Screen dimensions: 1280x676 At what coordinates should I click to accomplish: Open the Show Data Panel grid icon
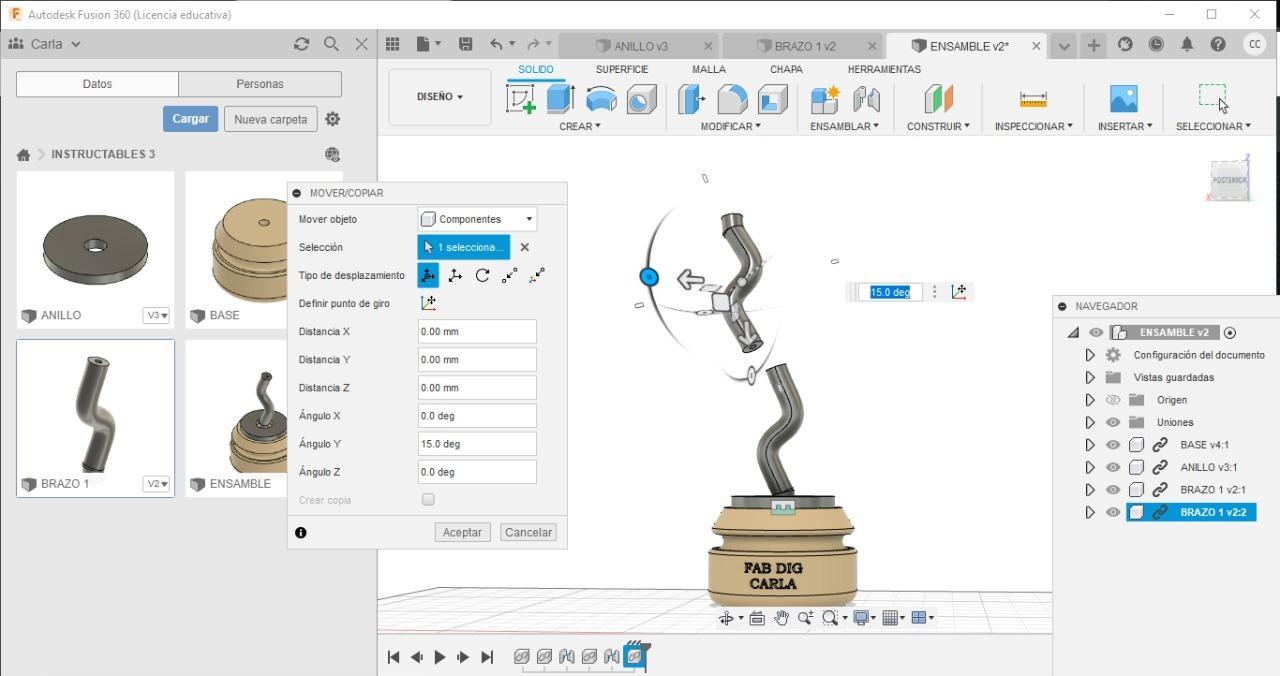click(393, 44)
